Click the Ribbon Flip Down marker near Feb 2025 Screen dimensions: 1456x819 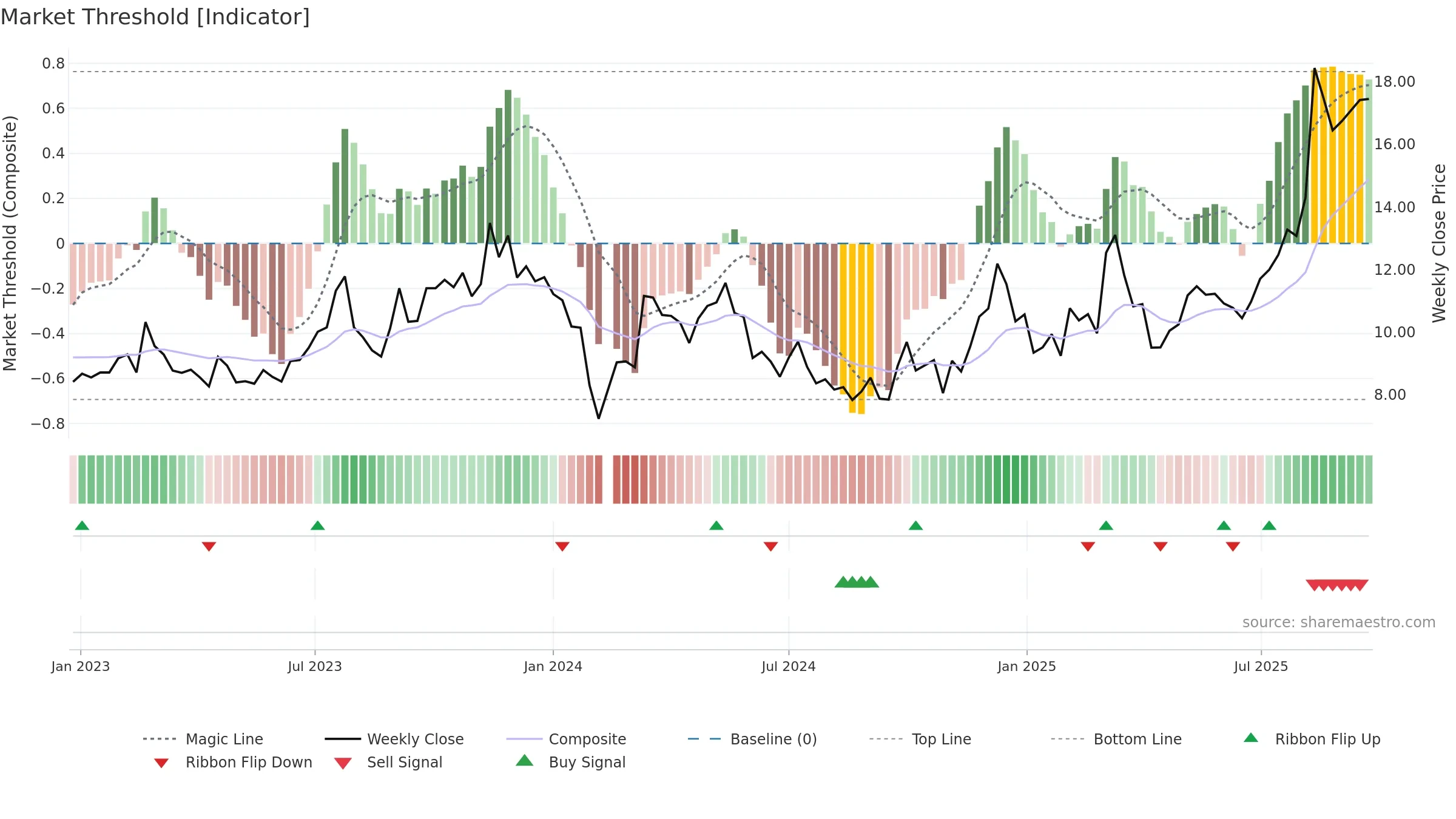1088,547
